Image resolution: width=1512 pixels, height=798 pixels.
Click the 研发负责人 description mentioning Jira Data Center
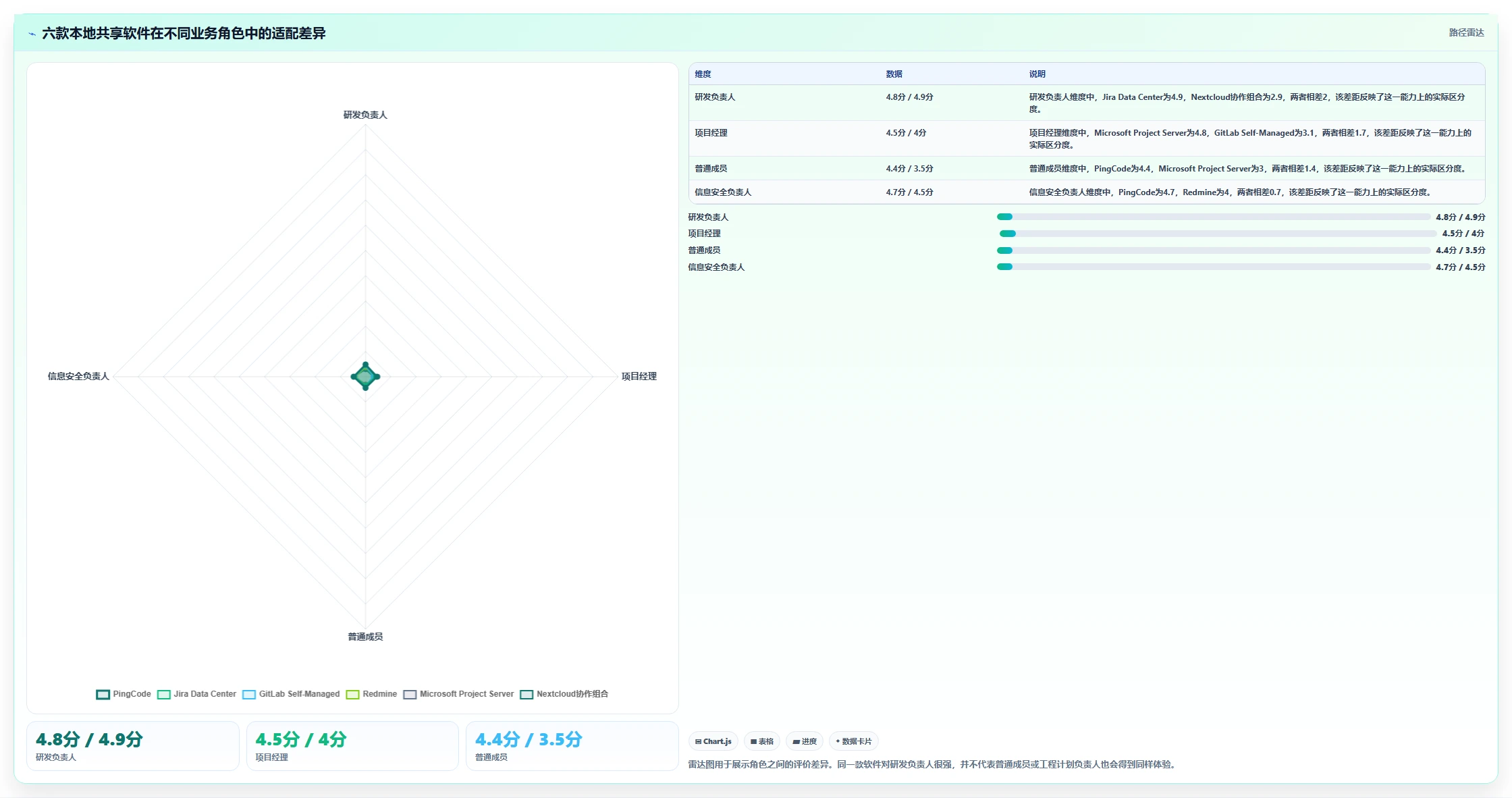1247,103
